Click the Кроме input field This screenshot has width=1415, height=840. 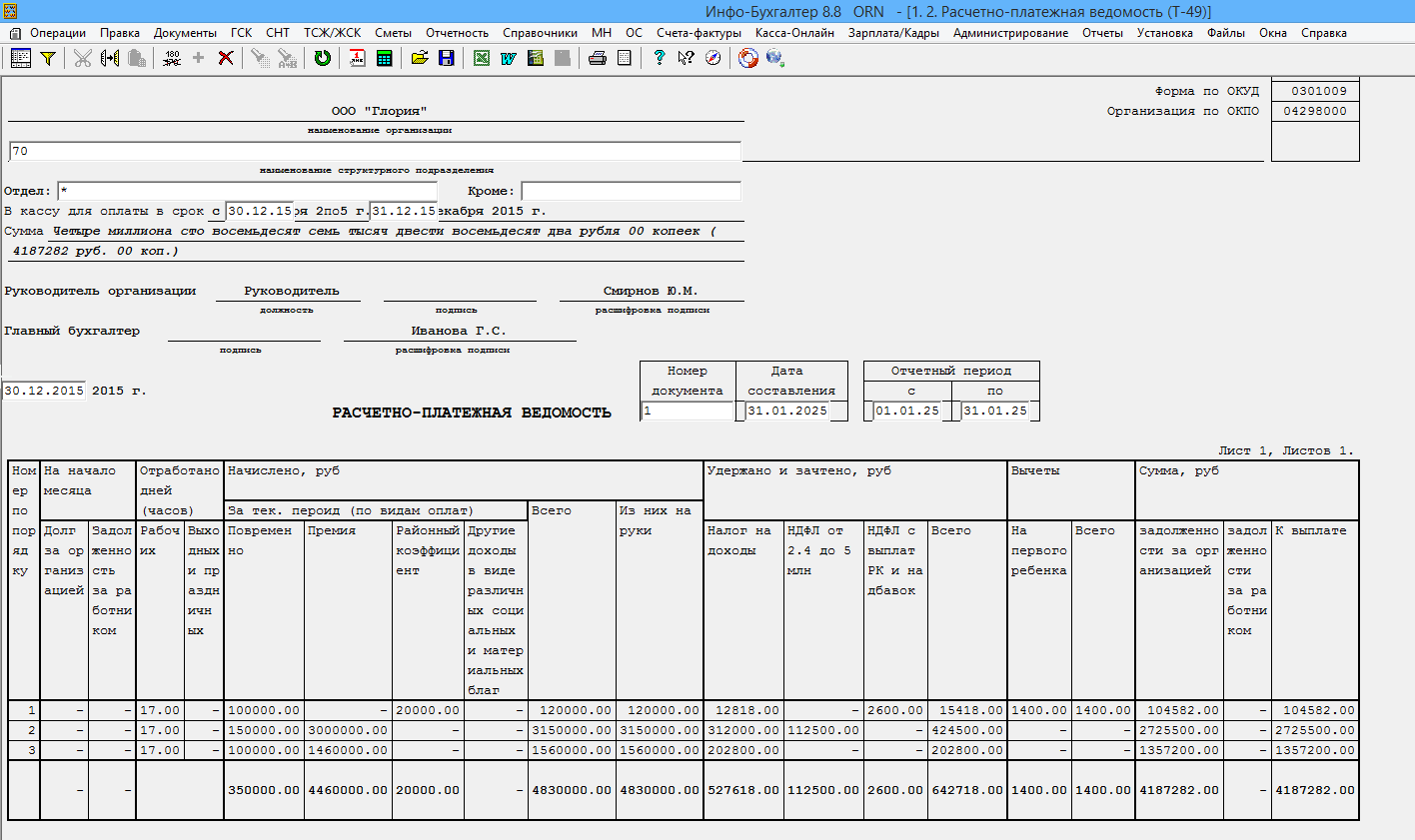[632, 191]
